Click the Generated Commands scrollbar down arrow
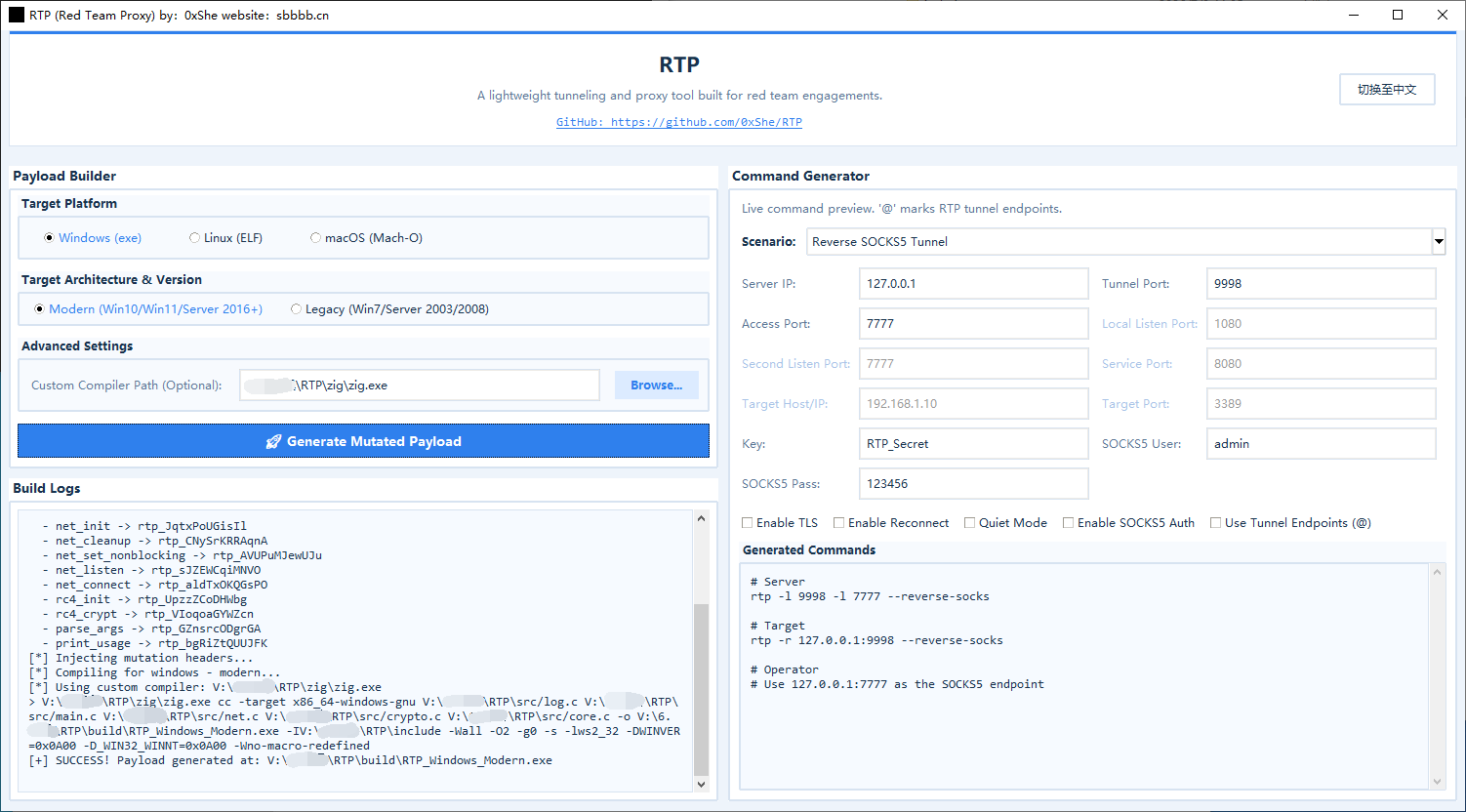 coord(1437,781)
